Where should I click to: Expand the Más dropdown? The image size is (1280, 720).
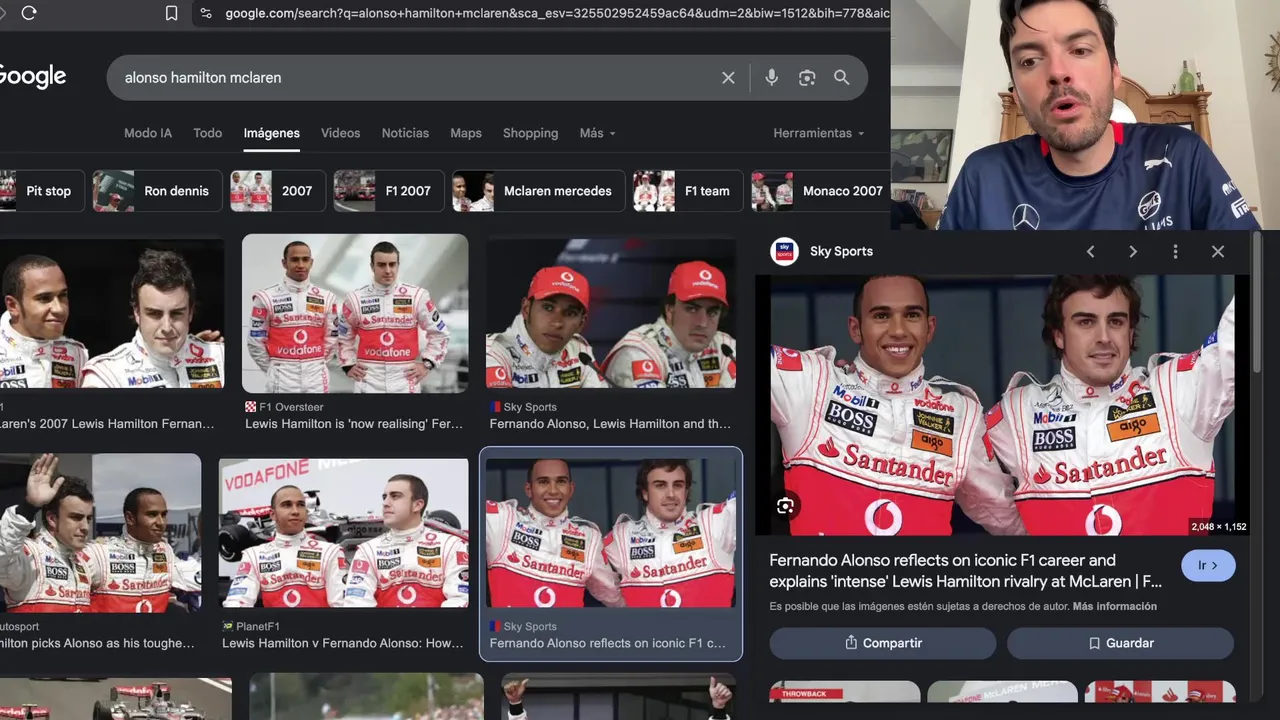tap(597, 133)
